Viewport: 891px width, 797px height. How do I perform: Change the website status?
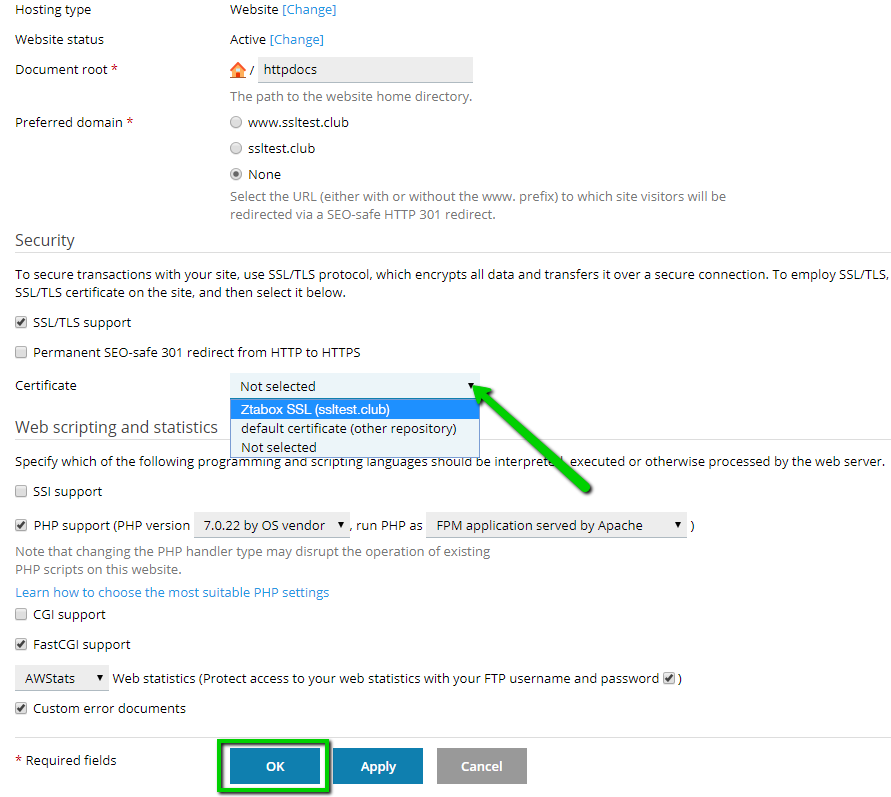297,40
